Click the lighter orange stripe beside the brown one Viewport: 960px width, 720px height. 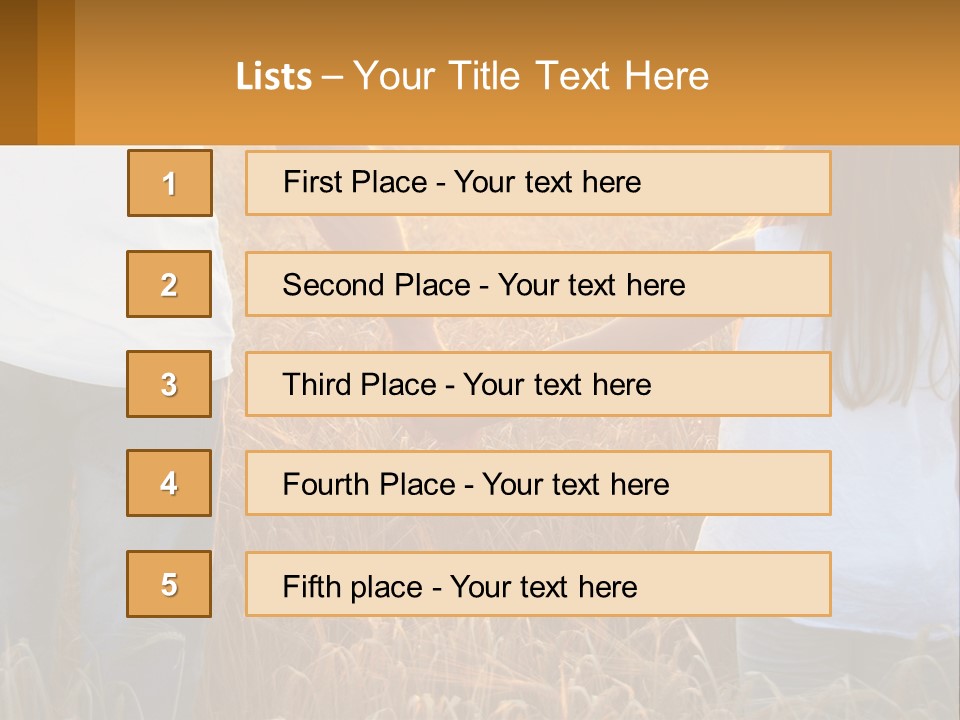[56, 72]
